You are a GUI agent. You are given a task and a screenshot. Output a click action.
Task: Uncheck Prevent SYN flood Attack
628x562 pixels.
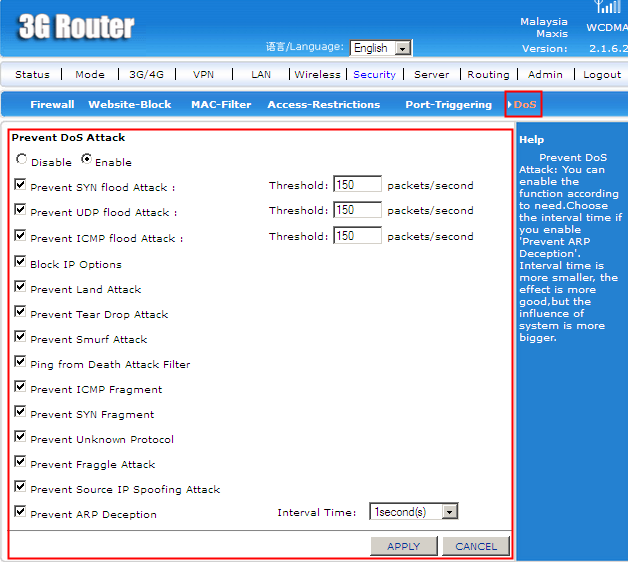pyautogui.click(x=21, y=185)
